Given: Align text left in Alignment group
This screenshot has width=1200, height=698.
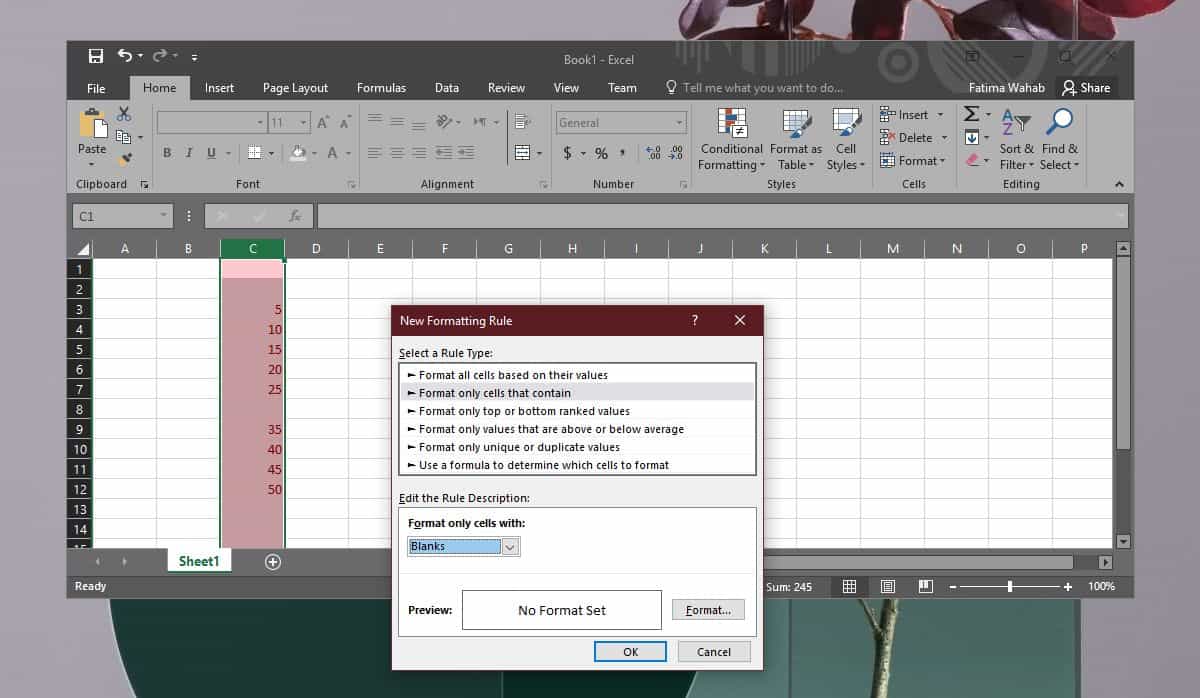Looking at the screenshot, I should (x=375, y=153).
